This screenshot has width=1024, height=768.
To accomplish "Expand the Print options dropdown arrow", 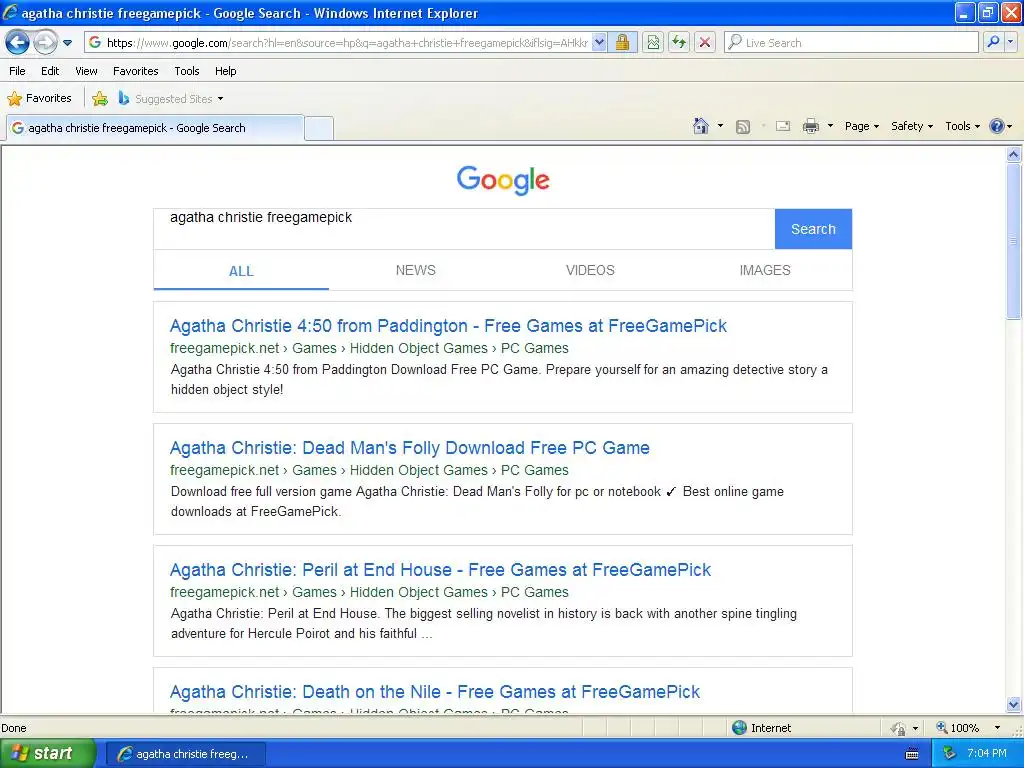I will (830, 126).
